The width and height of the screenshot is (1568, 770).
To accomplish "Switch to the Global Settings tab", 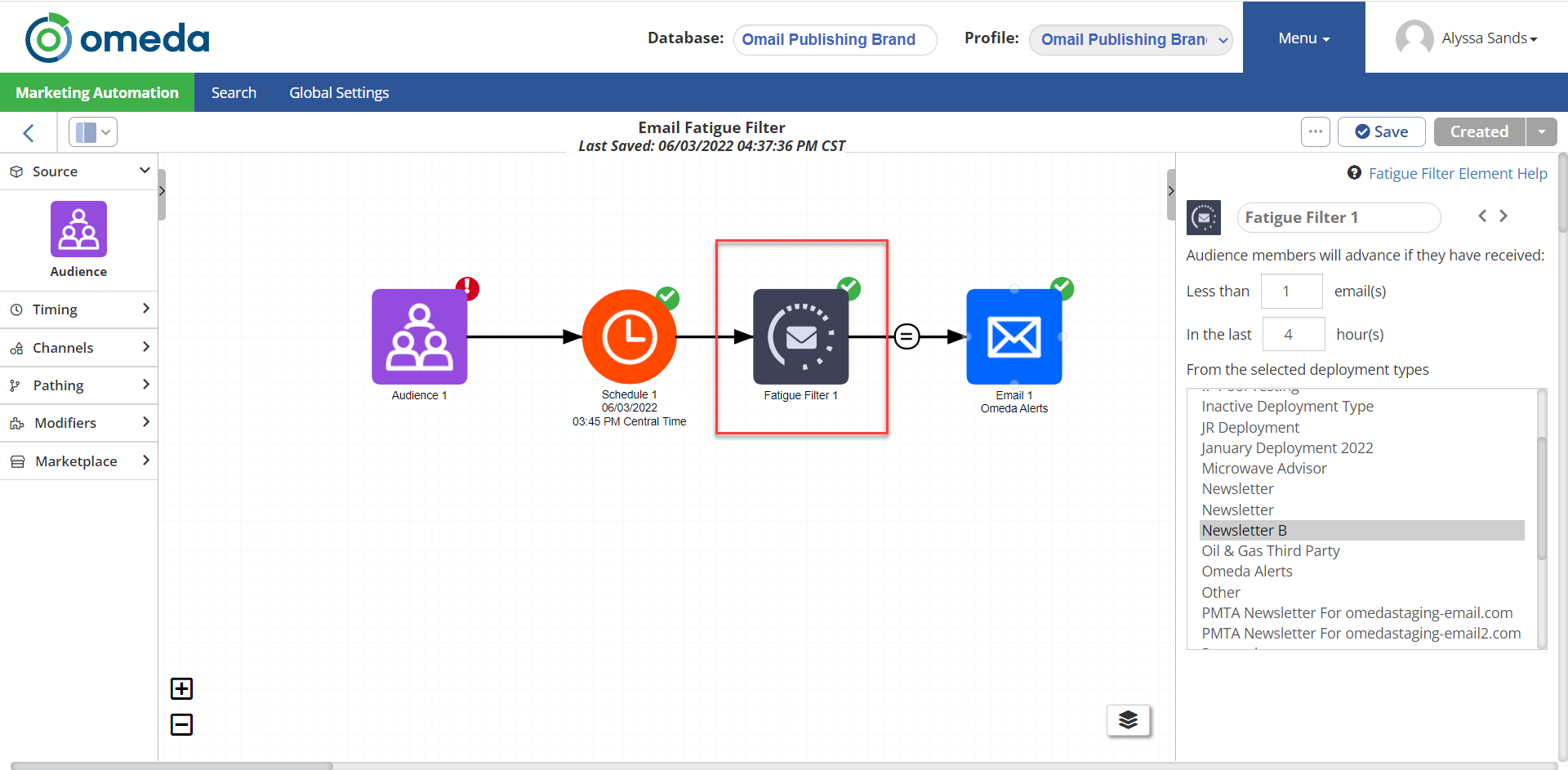I will pyautogui.click(x=339, y=93).
